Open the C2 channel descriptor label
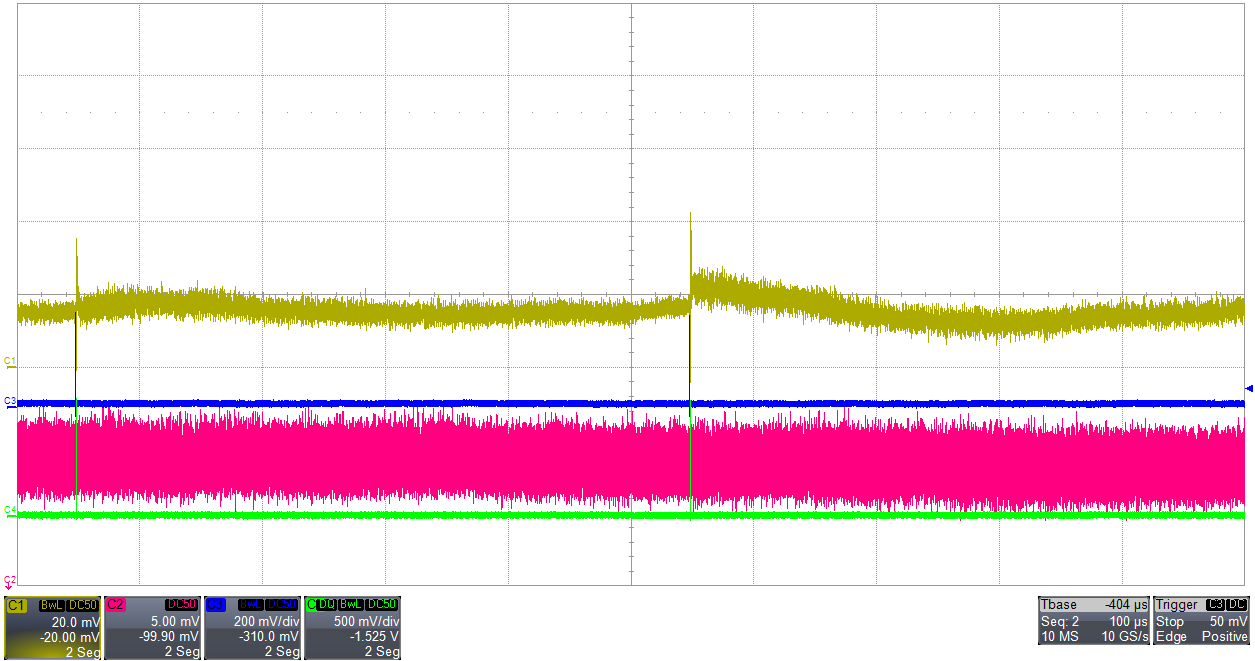Image resolution: width=1255 pixels, height=661 pixels. coord(116,605)
